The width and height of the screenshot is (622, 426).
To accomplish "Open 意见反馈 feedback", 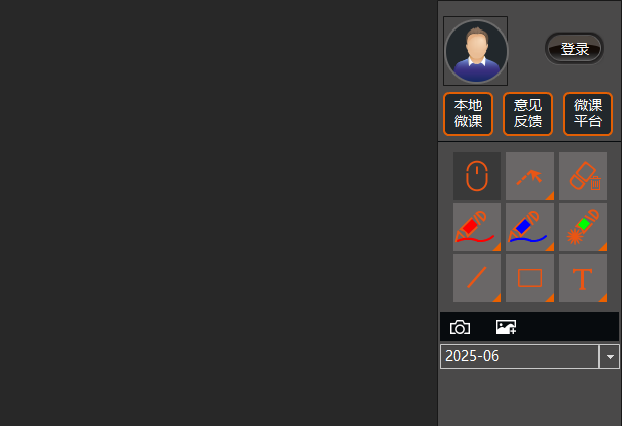I will tap(528, 114).
